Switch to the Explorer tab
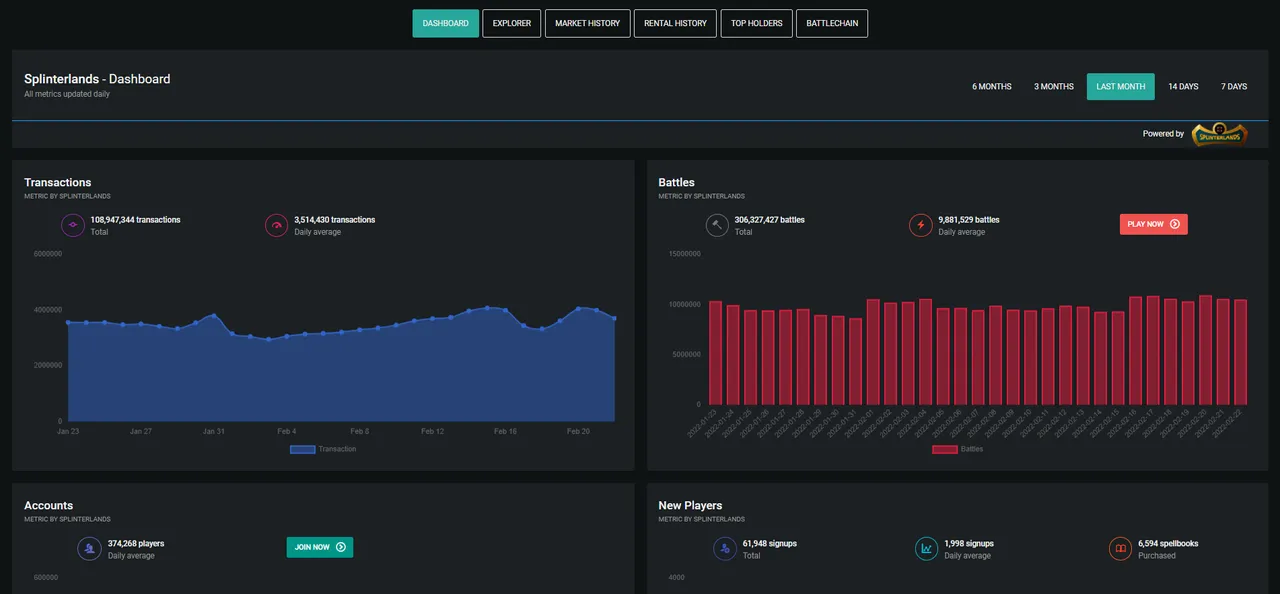Image resolution: width=1280 pixels, height=594 pixels. point(512,23)
